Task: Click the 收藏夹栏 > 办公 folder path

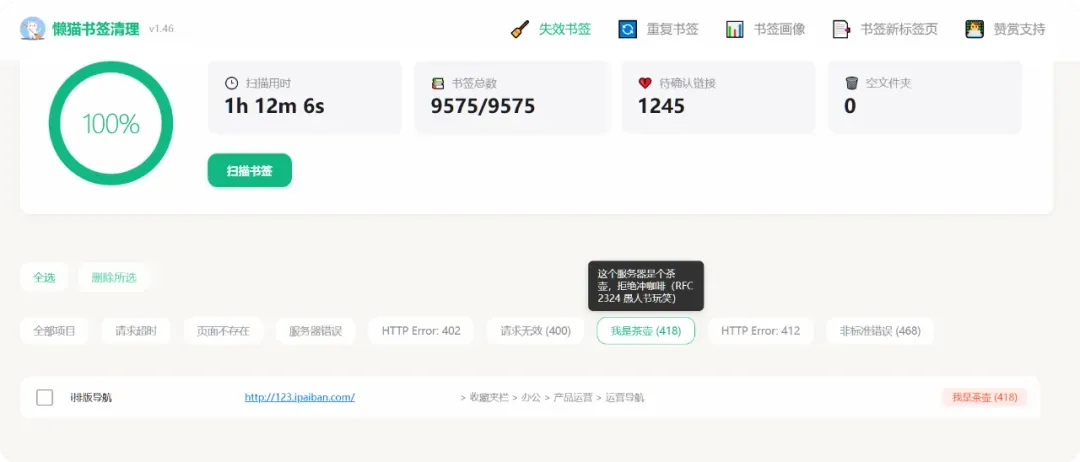Action: (x=552, y=397)
